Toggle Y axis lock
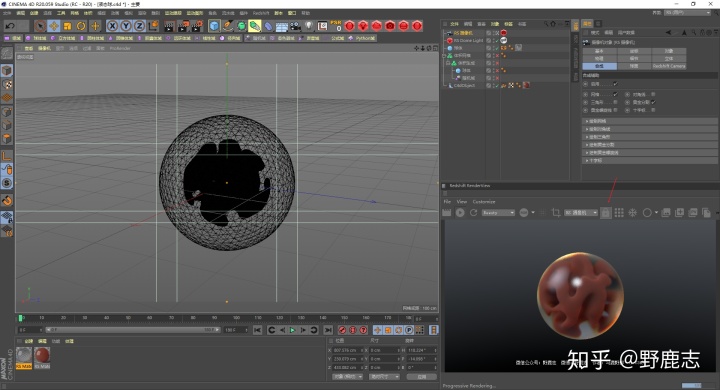Screen dimensions: 720x390 pos(126,26)
